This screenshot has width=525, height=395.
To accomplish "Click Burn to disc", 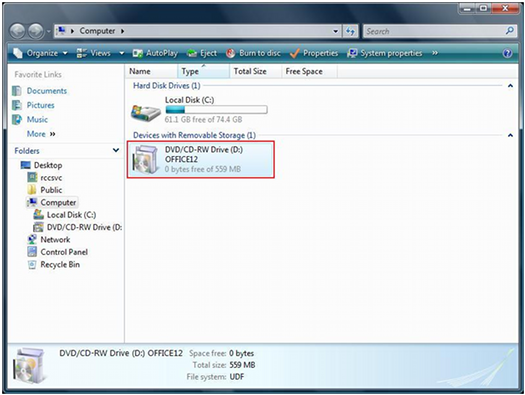I will [253, 53].
